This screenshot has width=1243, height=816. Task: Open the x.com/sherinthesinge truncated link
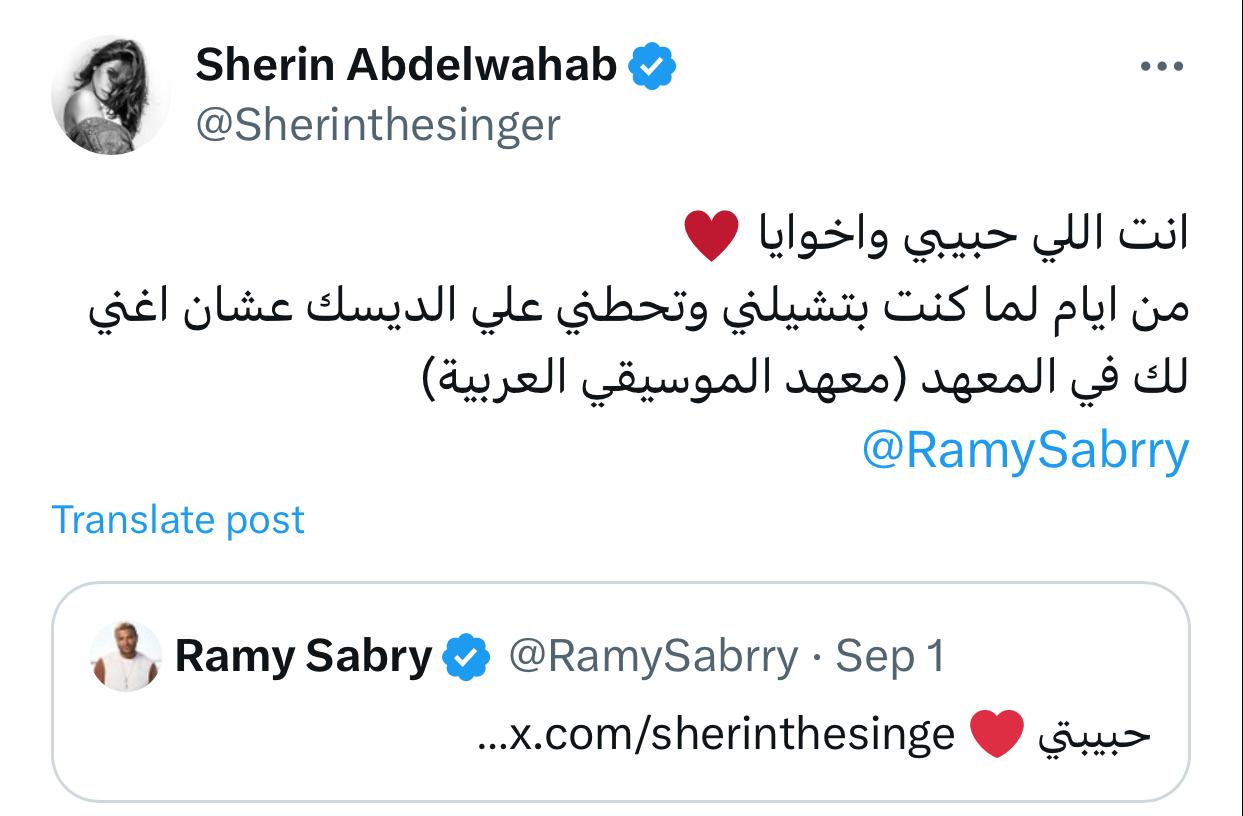click(x=718, y=735)
